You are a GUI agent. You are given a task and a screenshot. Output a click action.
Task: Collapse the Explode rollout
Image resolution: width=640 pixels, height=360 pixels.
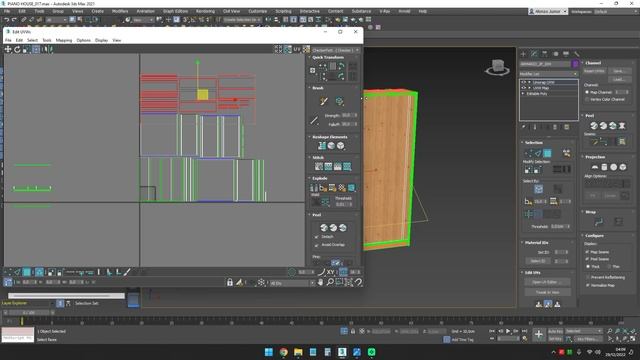pyautogui.click(x=320, y=178)
